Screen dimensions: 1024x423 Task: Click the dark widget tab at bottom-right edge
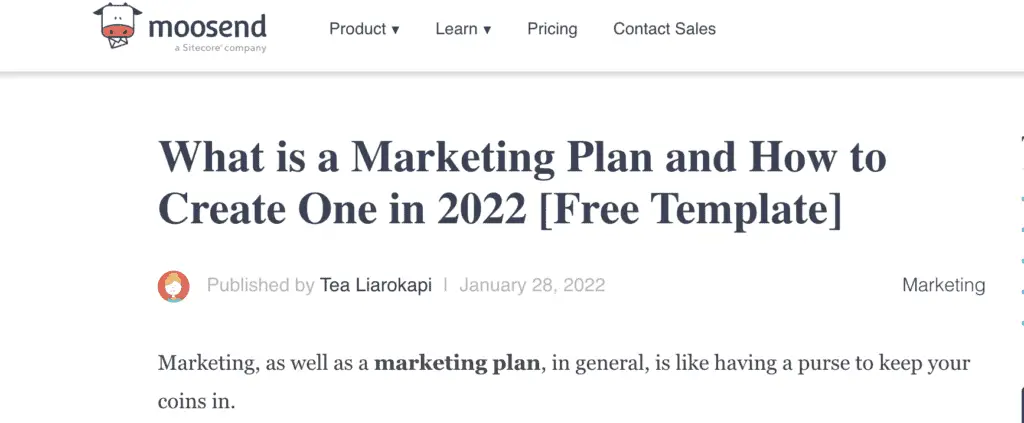click(x=1021, y=405)
